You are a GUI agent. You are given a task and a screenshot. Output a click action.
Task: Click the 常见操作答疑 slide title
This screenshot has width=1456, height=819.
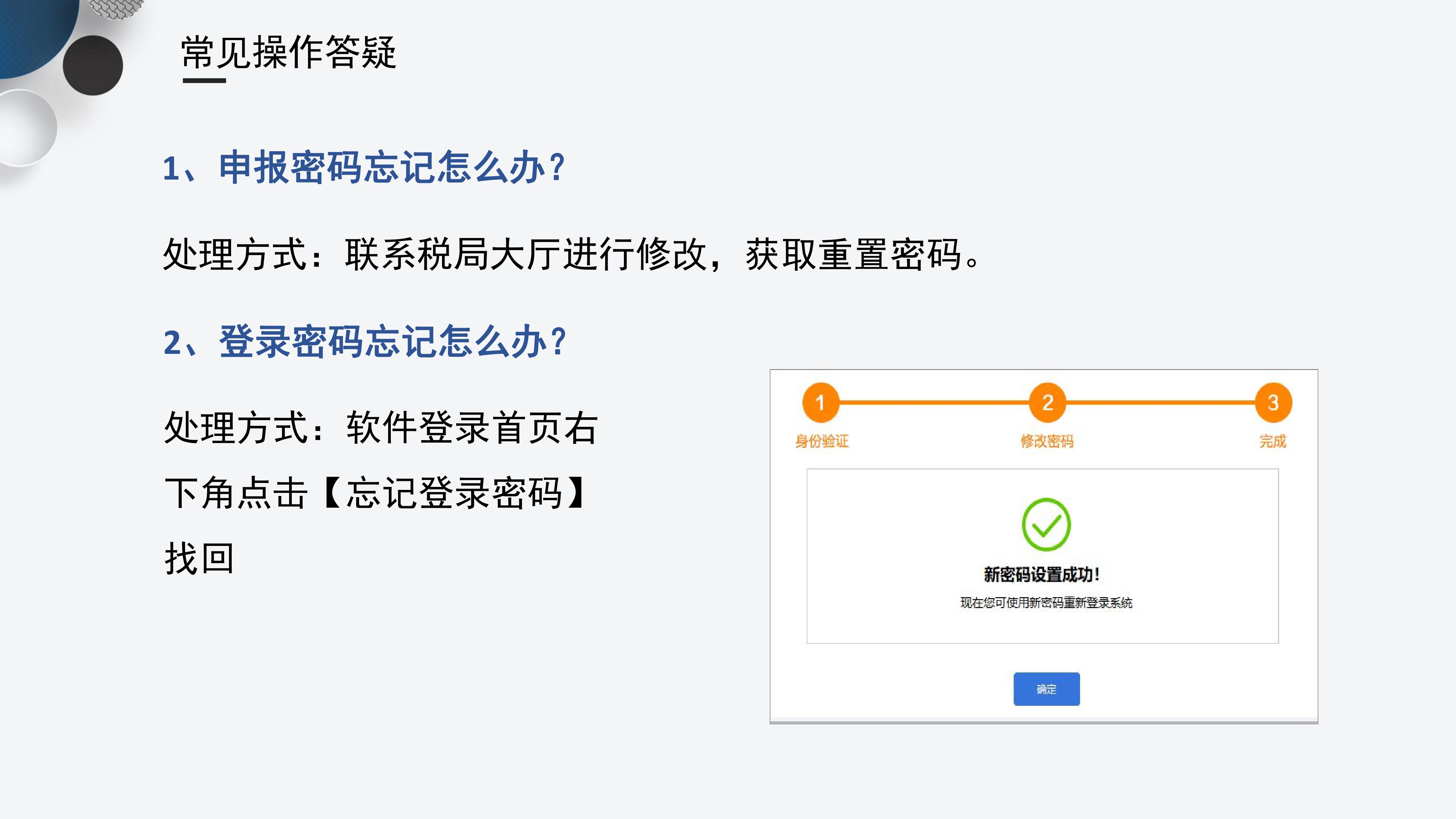click(x=288, y=52)
